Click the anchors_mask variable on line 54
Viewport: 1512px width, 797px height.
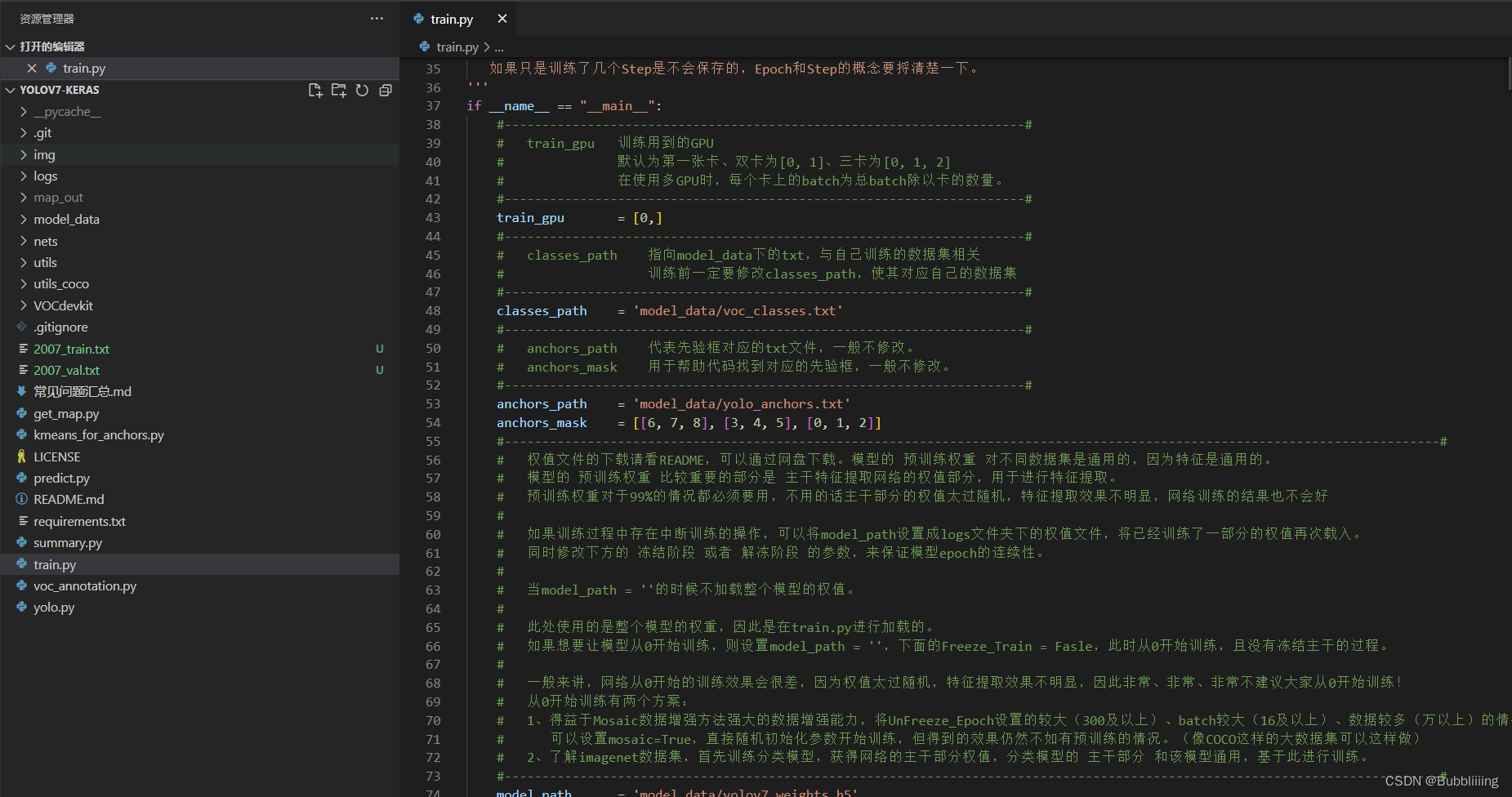coord(542,423)
